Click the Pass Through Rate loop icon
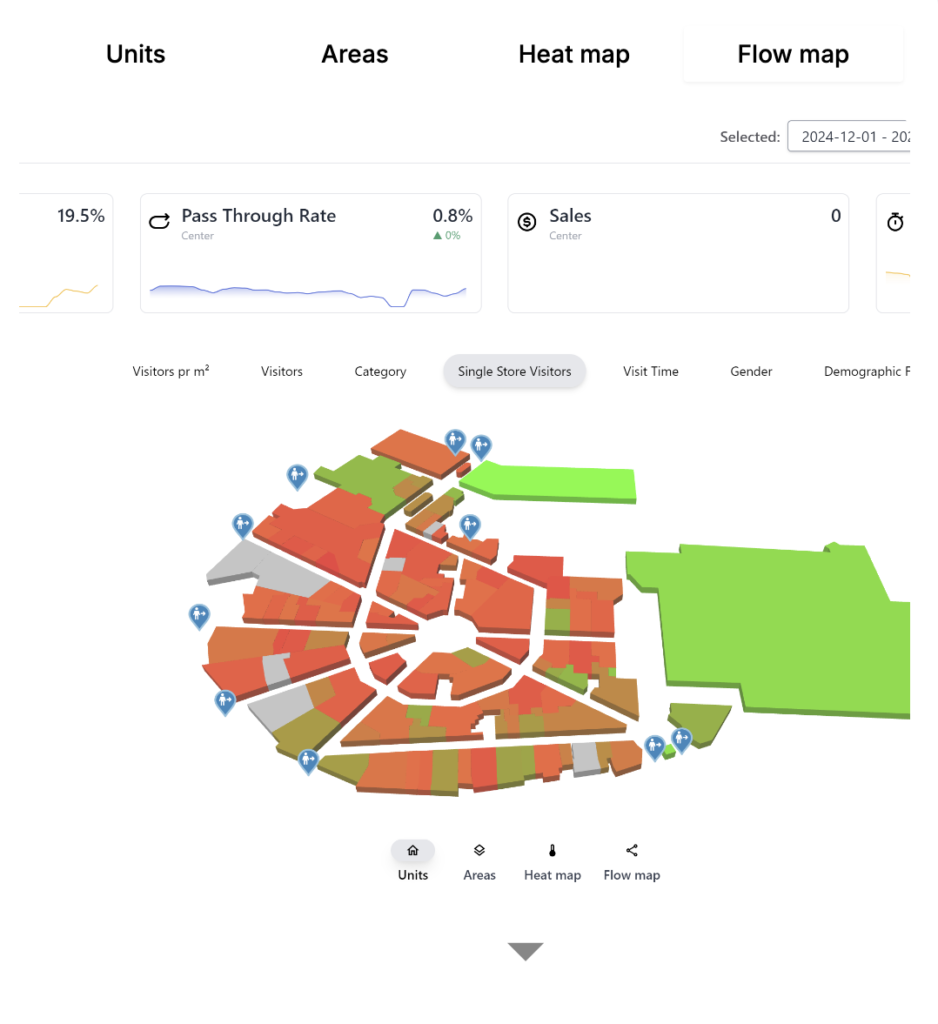 [x=160, y=222]
